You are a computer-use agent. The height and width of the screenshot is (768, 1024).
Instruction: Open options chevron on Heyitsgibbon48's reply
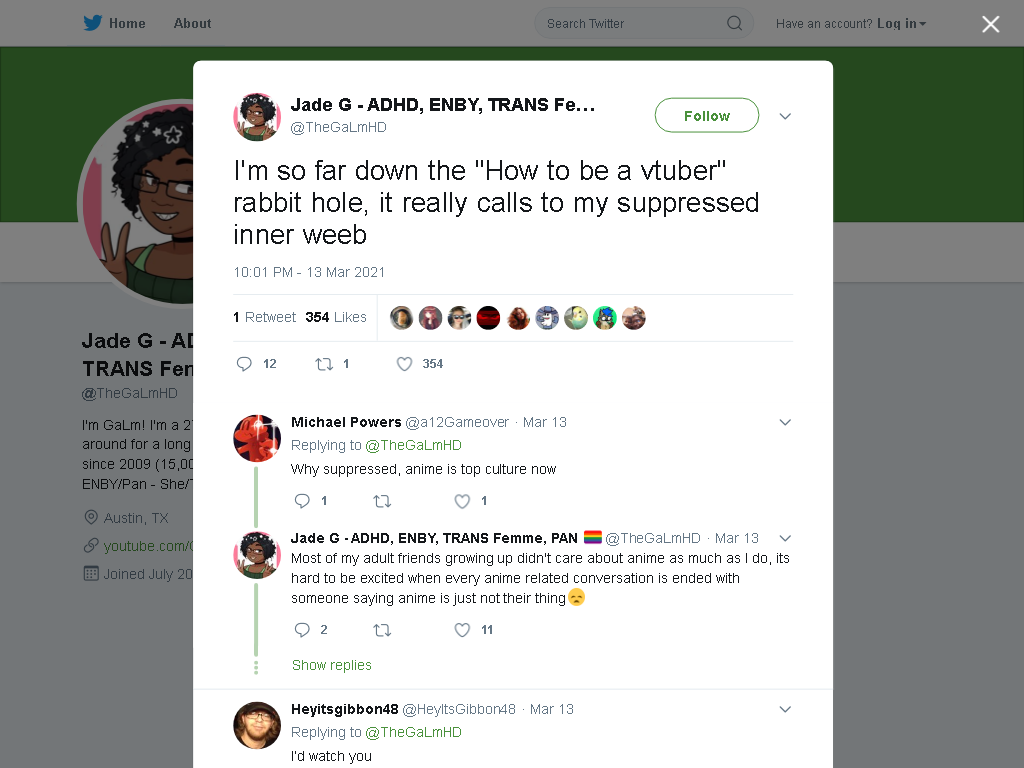point(785,709)
